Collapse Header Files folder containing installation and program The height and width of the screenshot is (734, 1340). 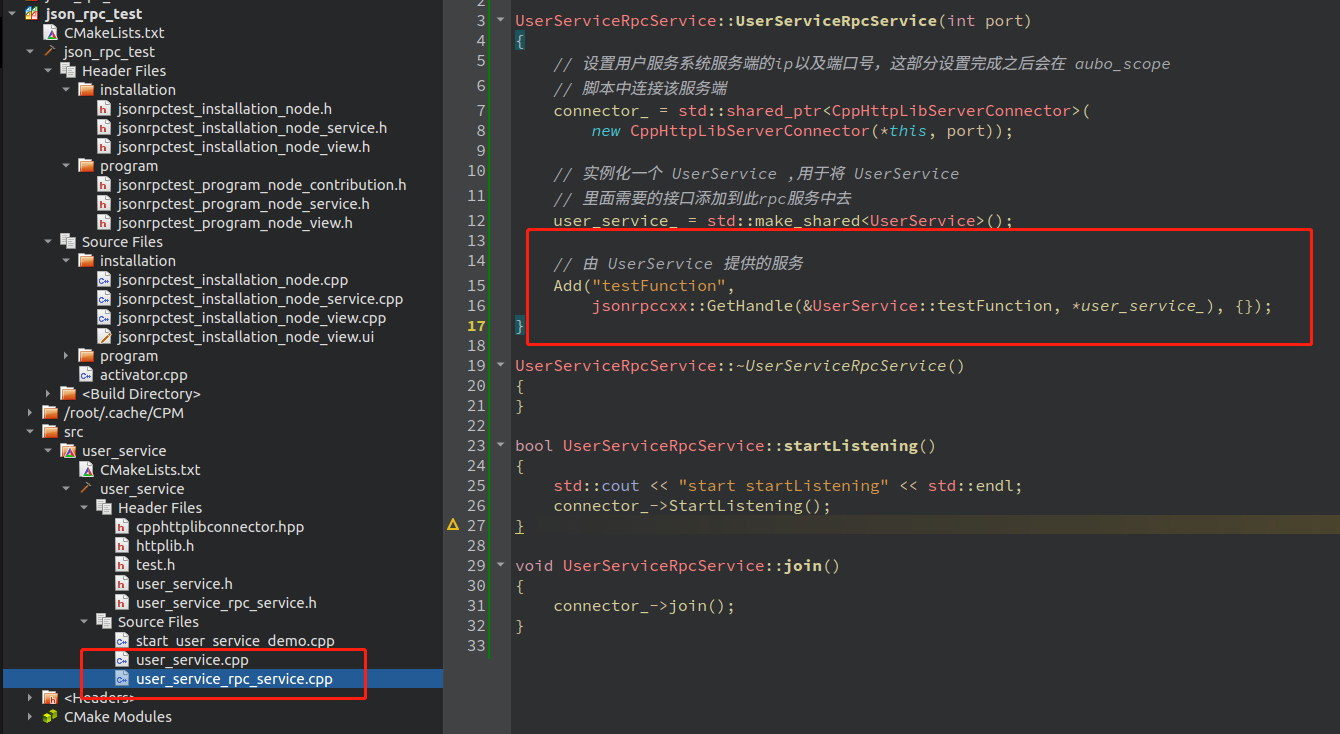coord(48,71)
